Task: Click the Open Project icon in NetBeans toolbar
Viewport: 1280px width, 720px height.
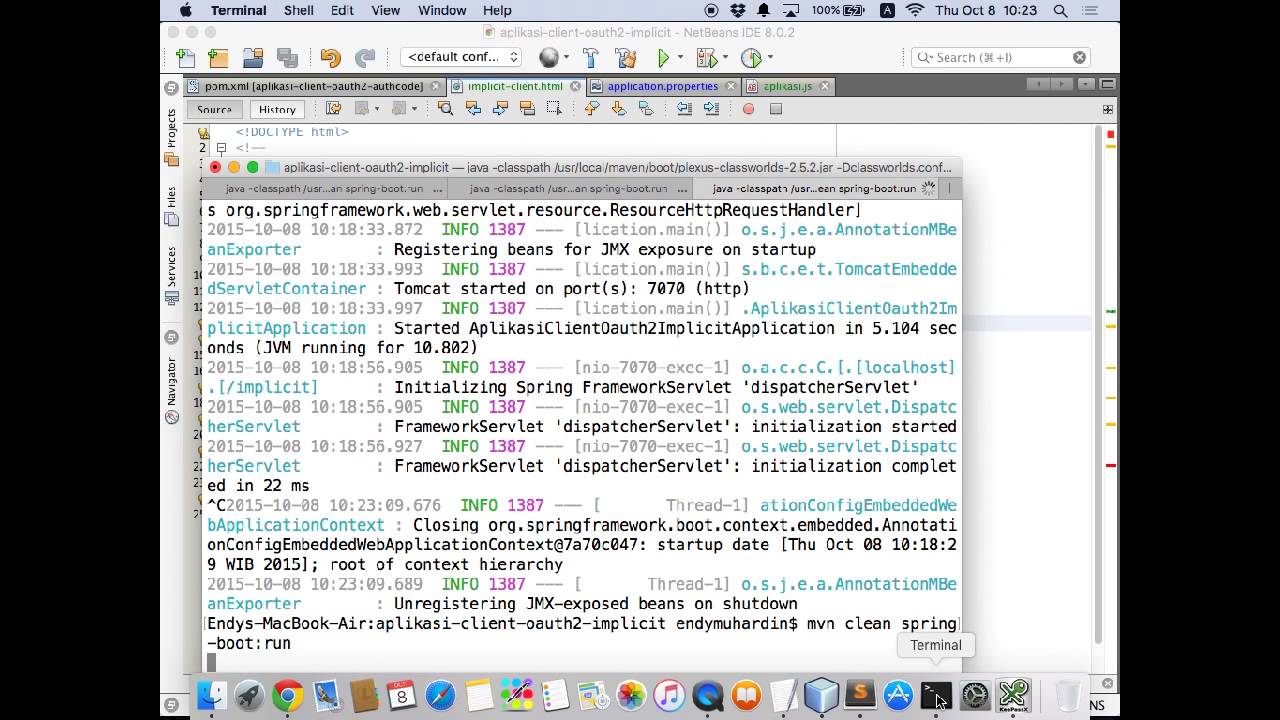Action: pyautogui.click(x=253, y=58)
